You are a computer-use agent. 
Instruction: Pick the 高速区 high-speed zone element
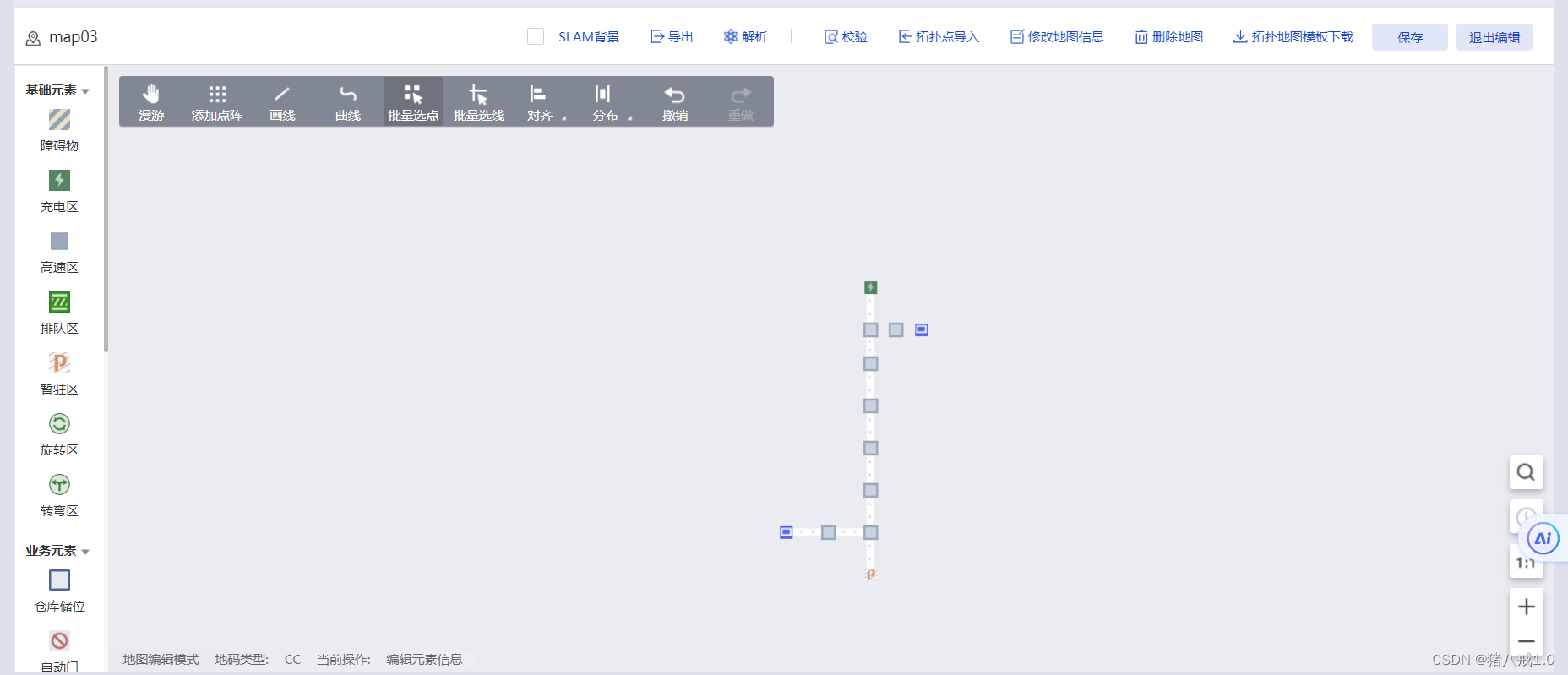click(x=59, y=252)
